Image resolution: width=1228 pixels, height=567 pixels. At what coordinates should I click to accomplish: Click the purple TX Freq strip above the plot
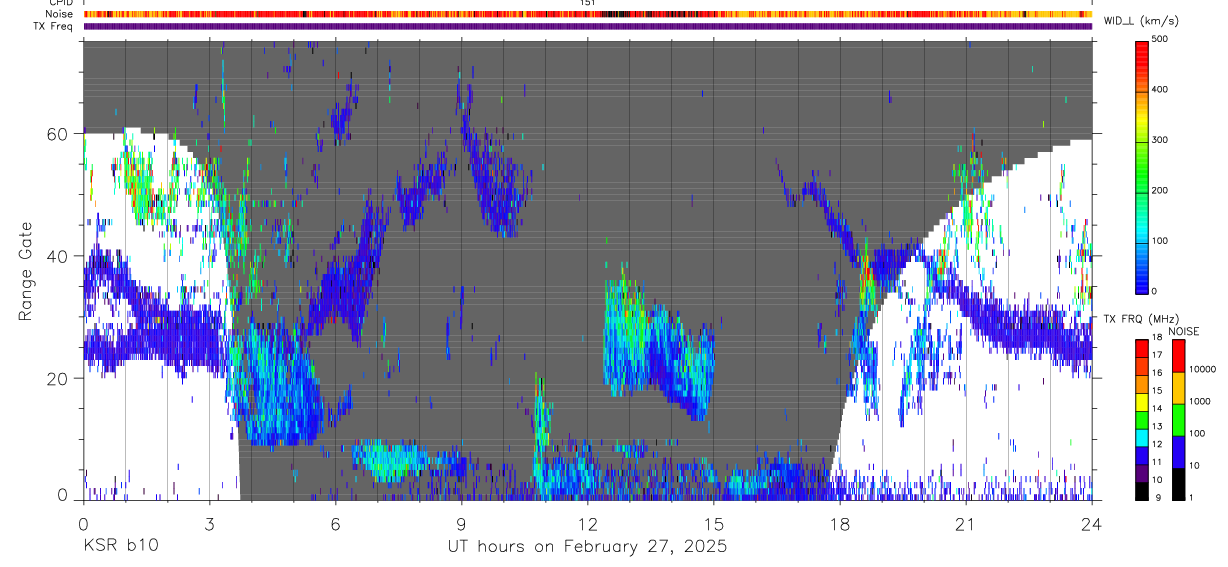587,26
